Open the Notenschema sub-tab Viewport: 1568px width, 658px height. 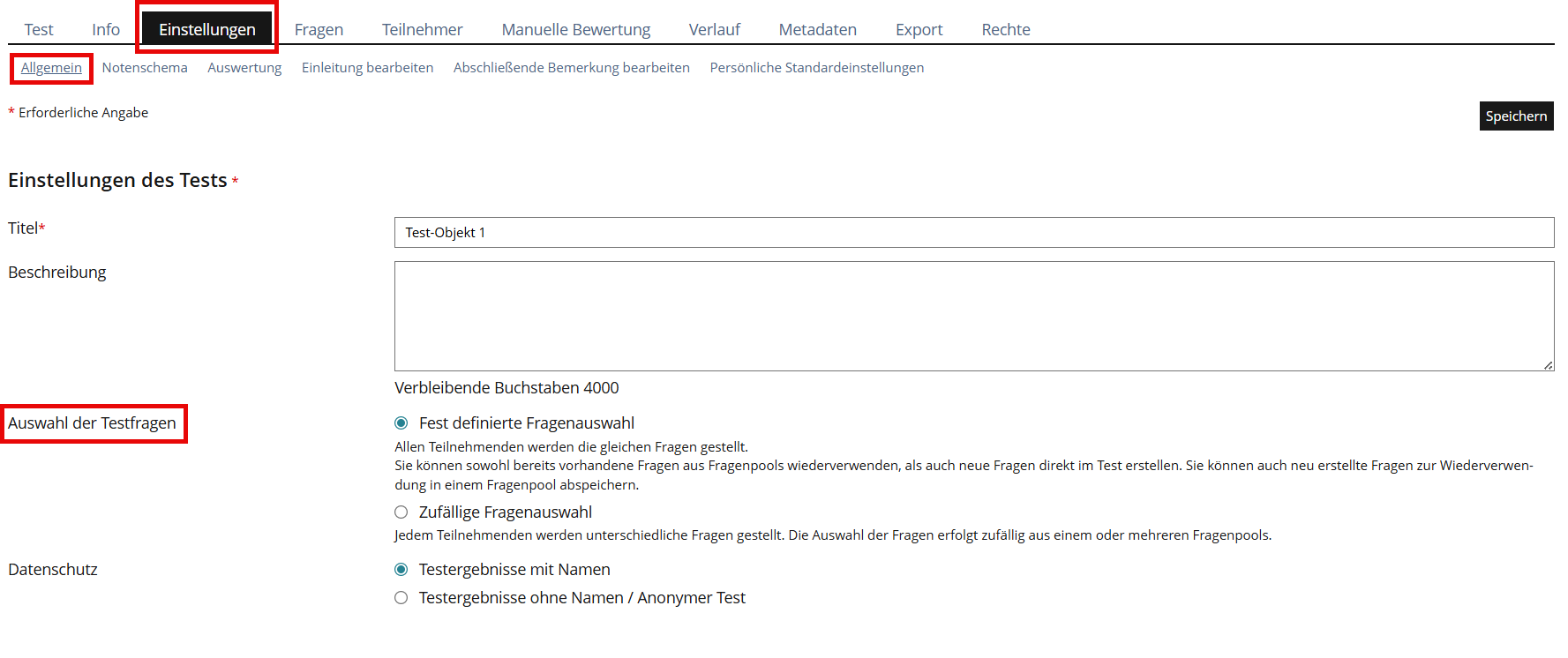coord(145,68)
